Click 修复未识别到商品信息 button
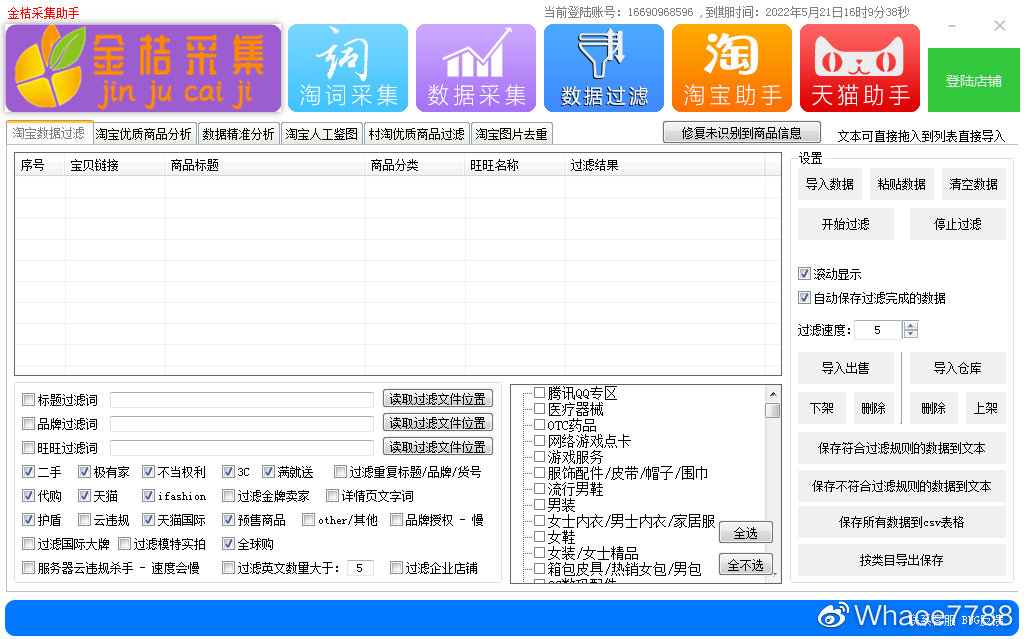Viewport: 1024px width, 639px height. [x=741, y=132]
